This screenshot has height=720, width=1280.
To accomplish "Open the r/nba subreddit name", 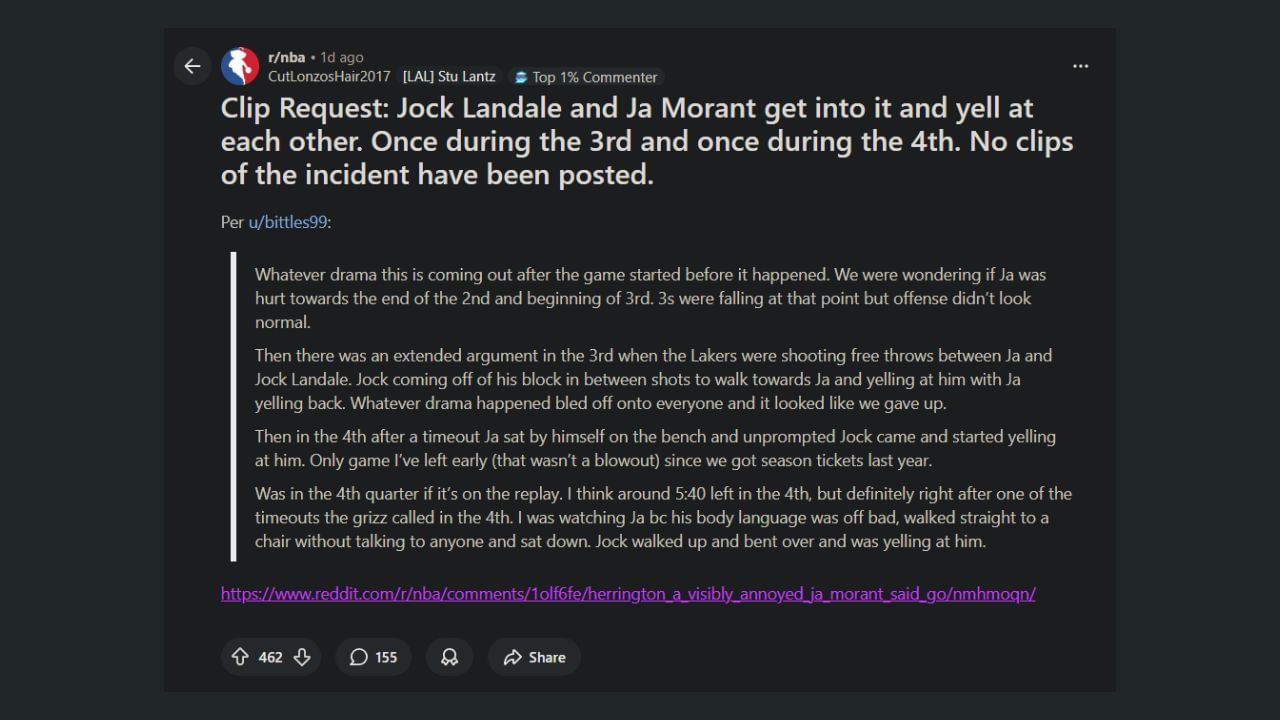I will pyautogui.click(x=288, y=57).
